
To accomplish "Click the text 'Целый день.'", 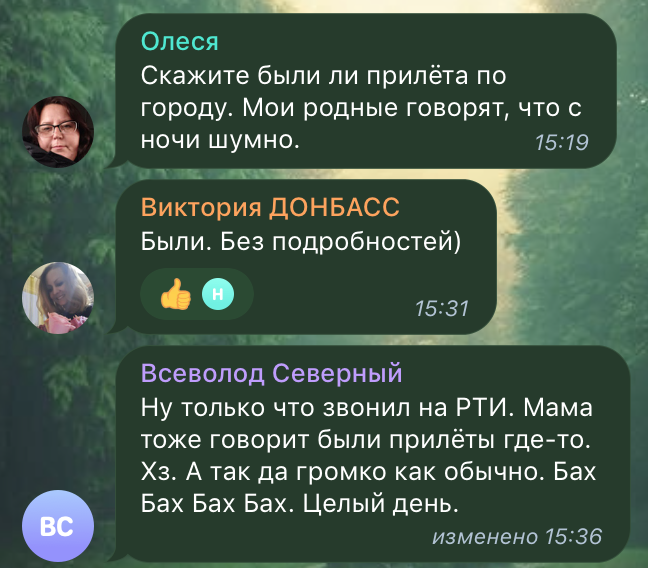I will coord(381,504).
